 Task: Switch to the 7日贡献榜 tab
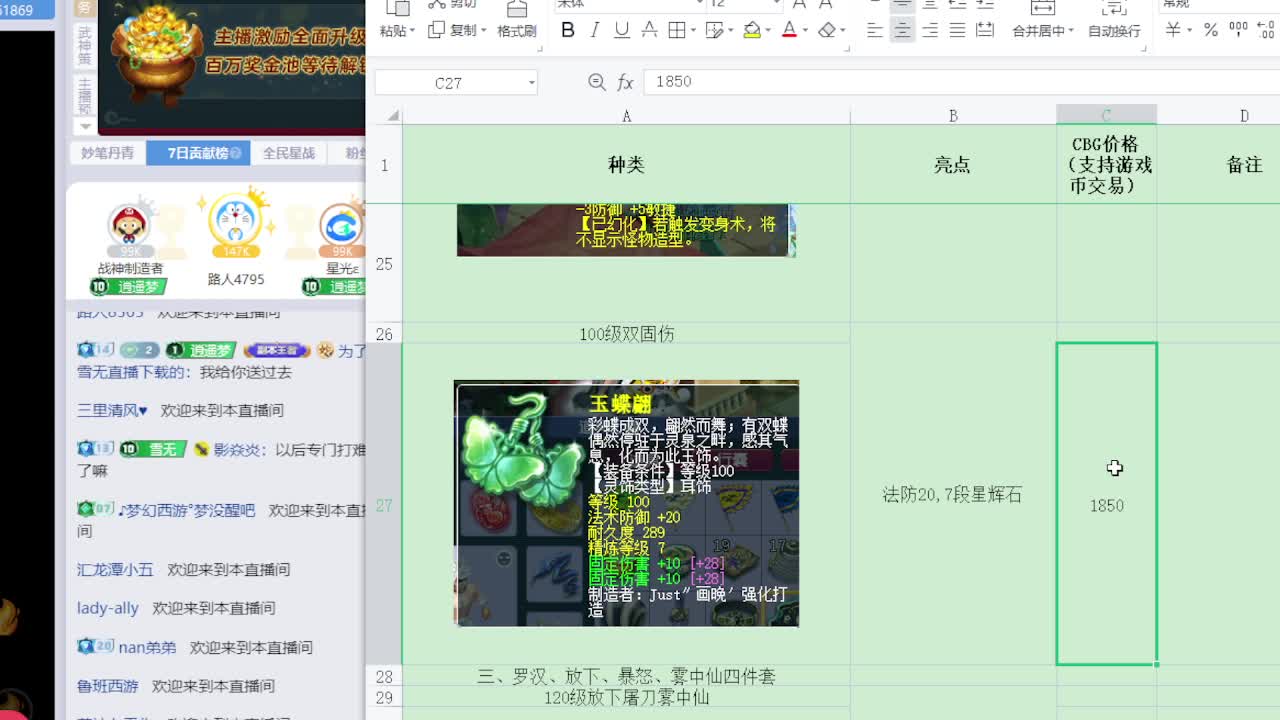(198, 153)
